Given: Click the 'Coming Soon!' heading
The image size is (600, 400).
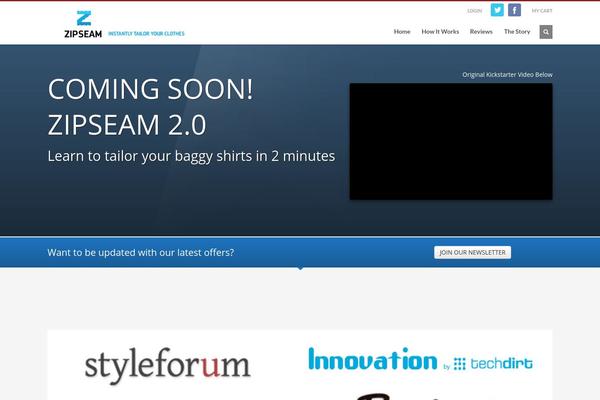Looking at the screenshot, I should click(x=150, y=89).
